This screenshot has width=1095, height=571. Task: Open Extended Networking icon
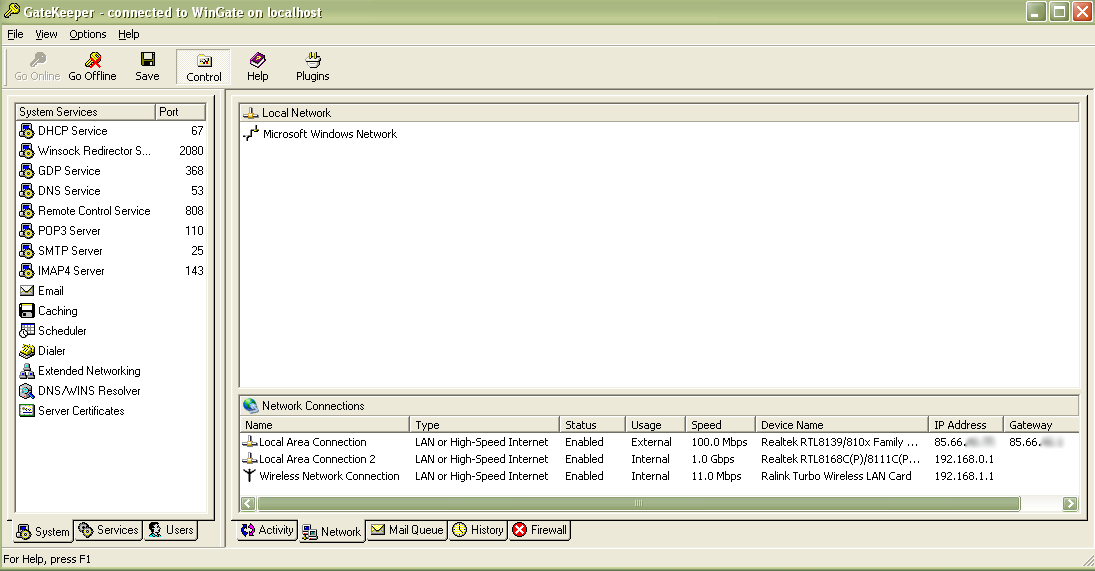tap(27, 371)
